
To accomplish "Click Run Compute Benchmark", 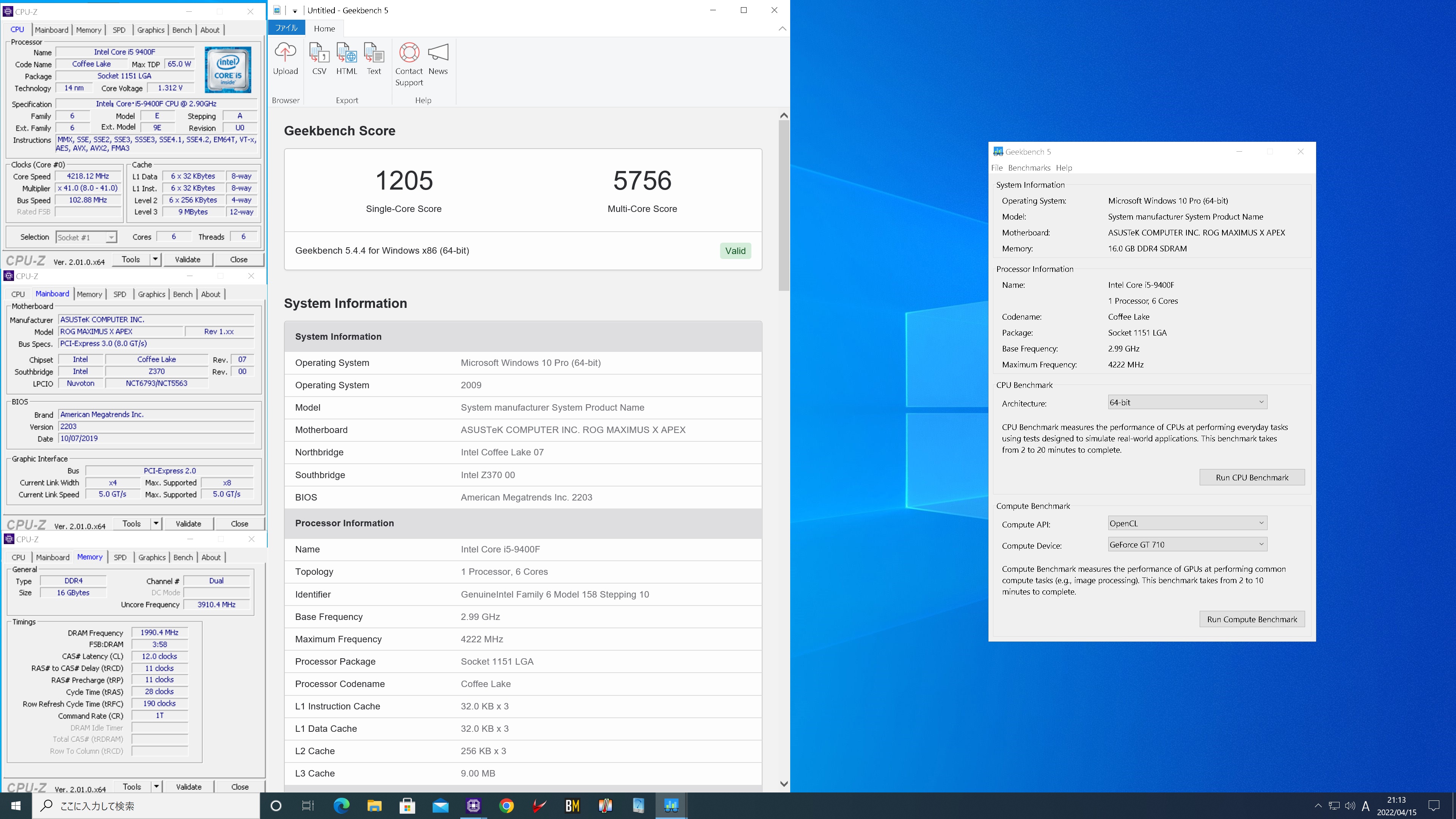I will tap(1252, 619).
